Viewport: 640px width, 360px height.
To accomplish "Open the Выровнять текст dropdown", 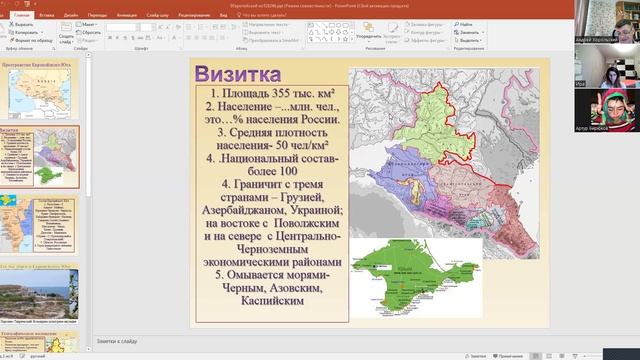I will (263, 32).
